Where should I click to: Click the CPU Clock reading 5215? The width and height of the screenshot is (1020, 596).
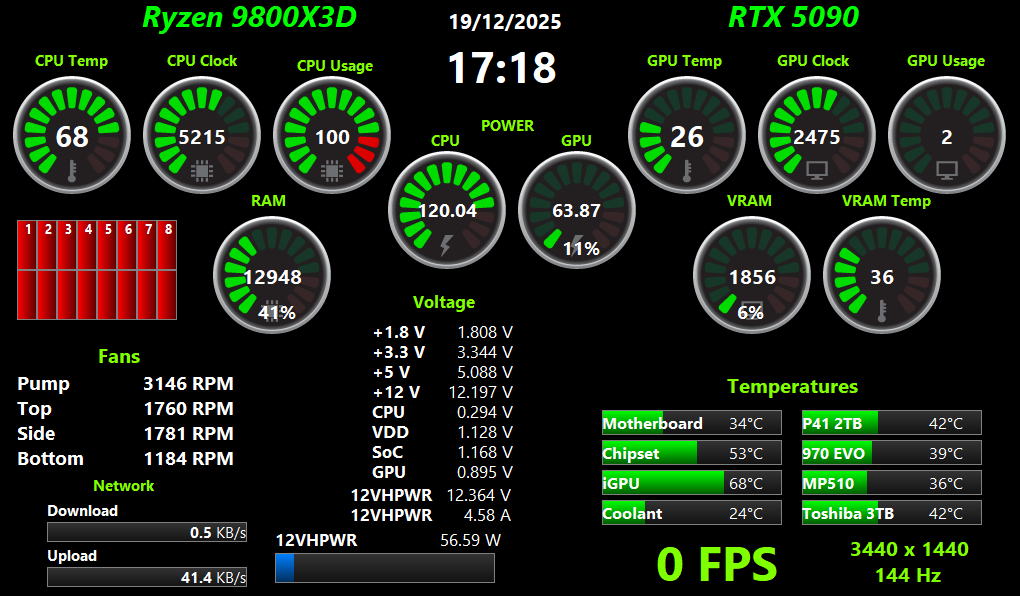pos(202,137)
